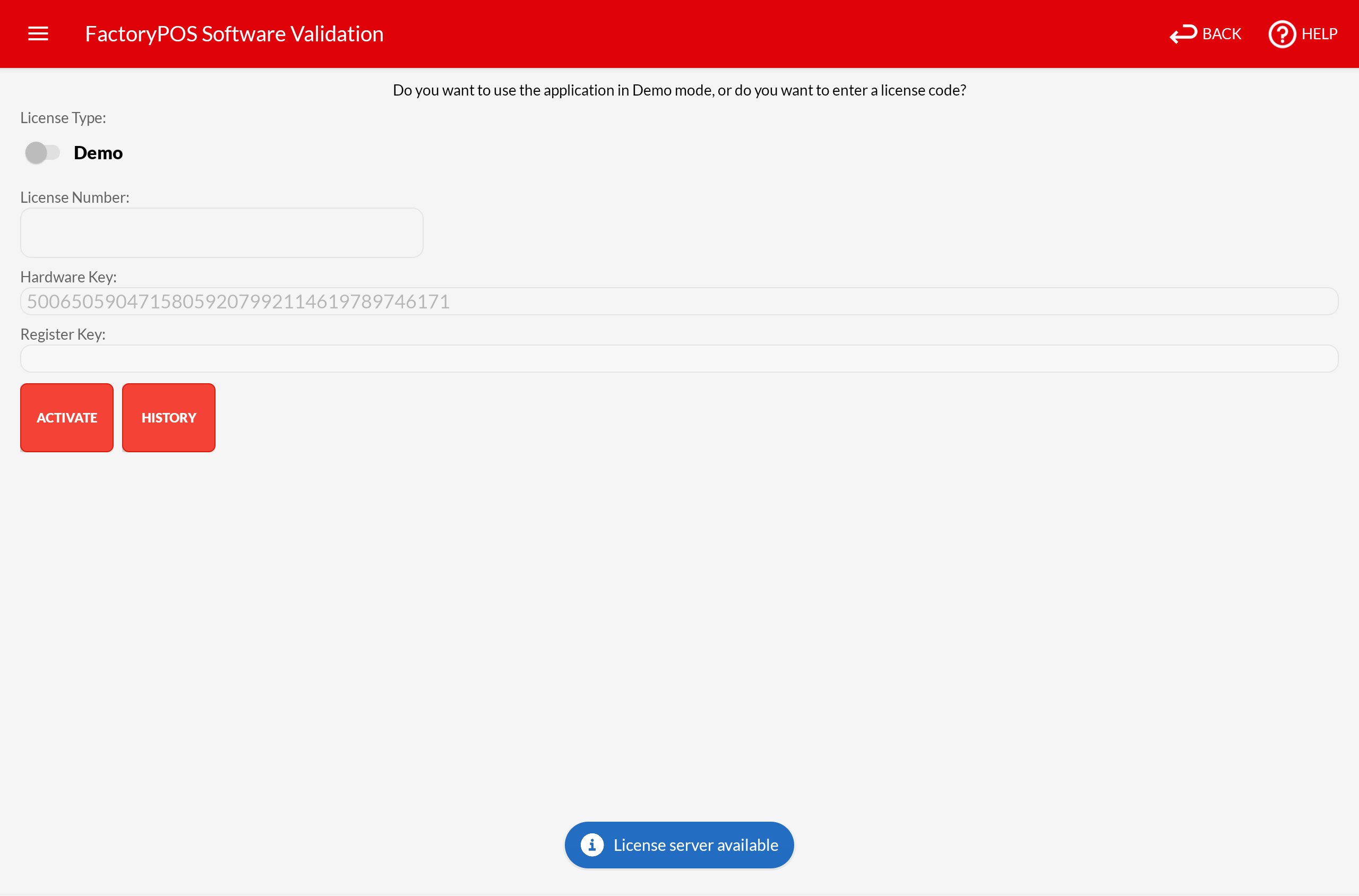Click the License Type label
This screenshot has width=1359, height=896.
tap(63, 118)
